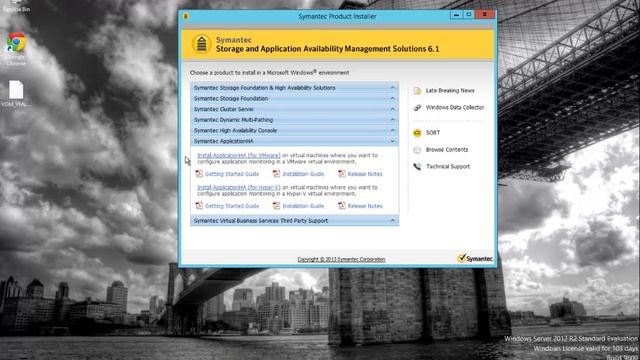Open VMware Release Notes link
Viewport: 640px width, 360px height.
(x=365, y=174)
